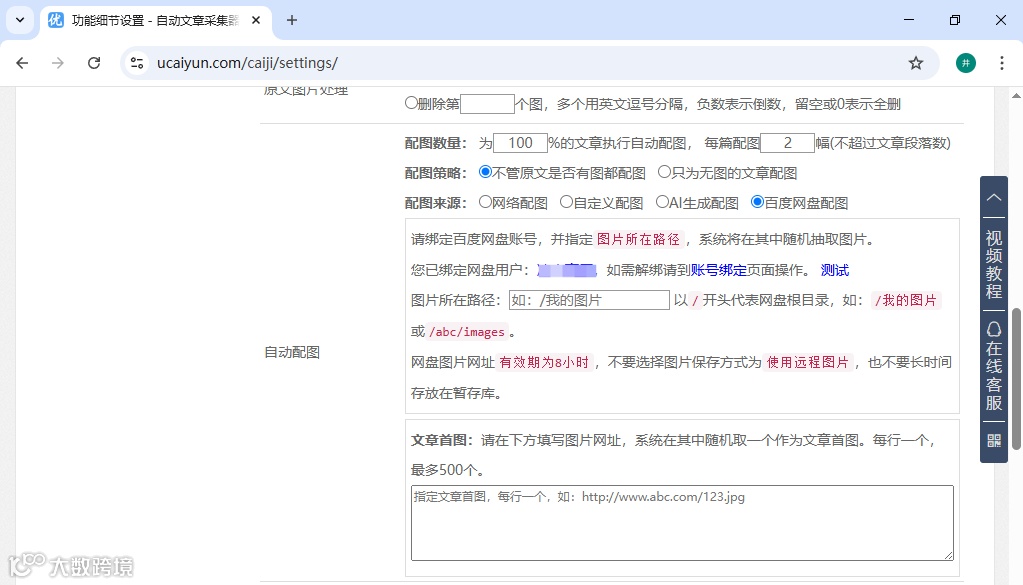
Task: Click the page vertical scrollbar thumb
Action: (1016, 379)
